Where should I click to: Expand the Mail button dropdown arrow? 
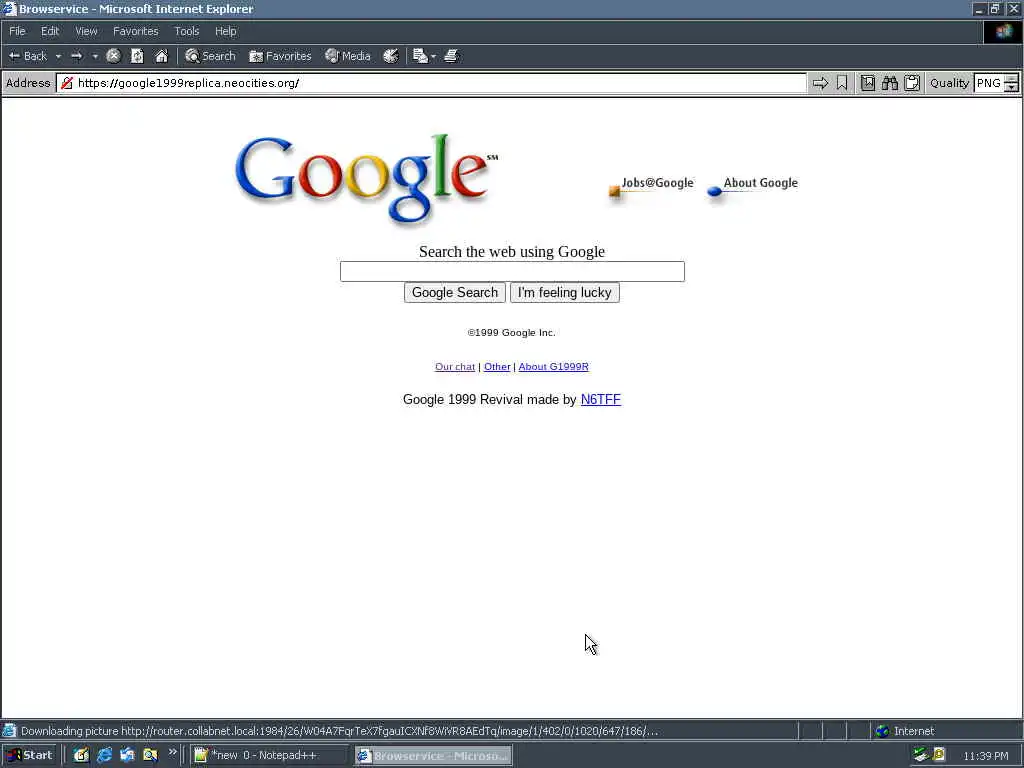click(433, 56)
